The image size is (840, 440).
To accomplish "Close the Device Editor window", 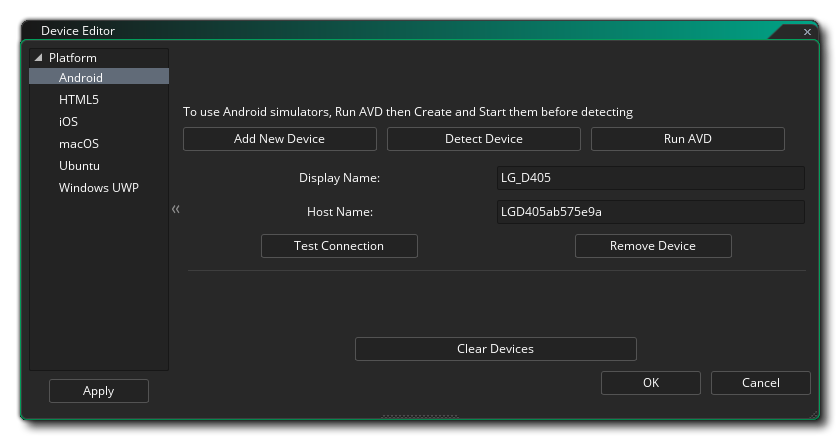I will (x=807, y=32).
